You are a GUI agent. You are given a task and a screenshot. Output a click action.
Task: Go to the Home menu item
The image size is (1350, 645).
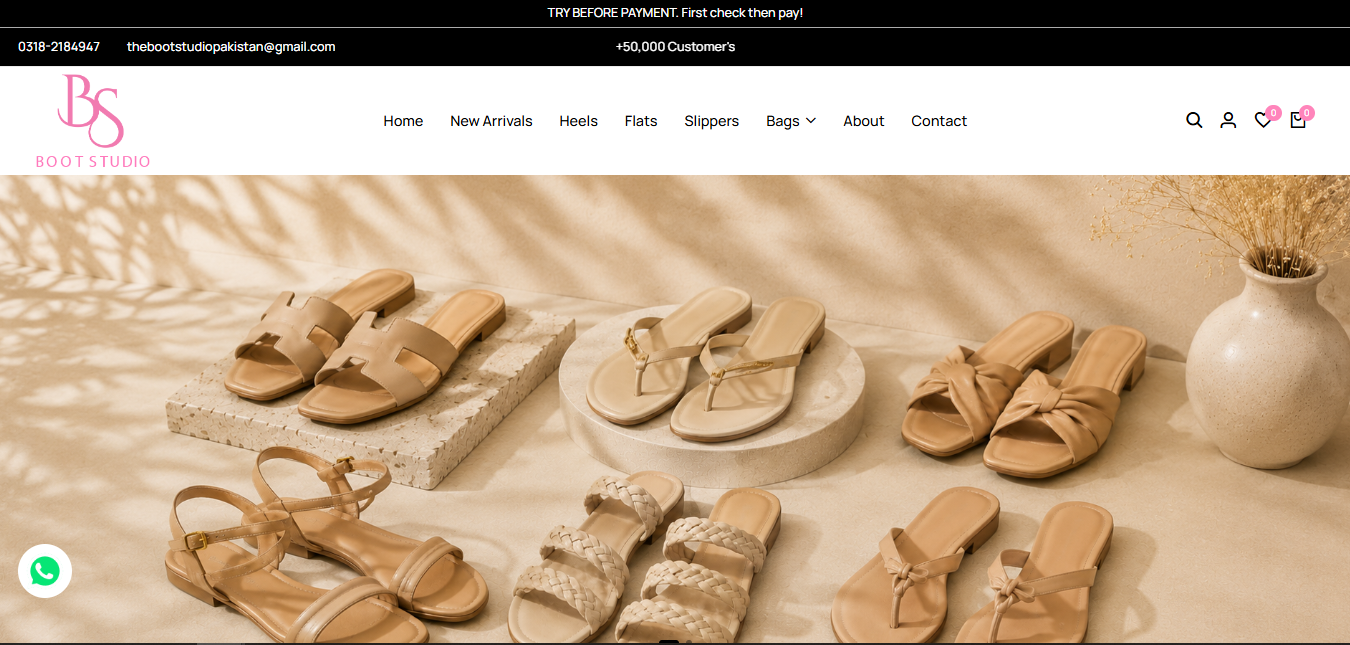[x=403, y=121]
